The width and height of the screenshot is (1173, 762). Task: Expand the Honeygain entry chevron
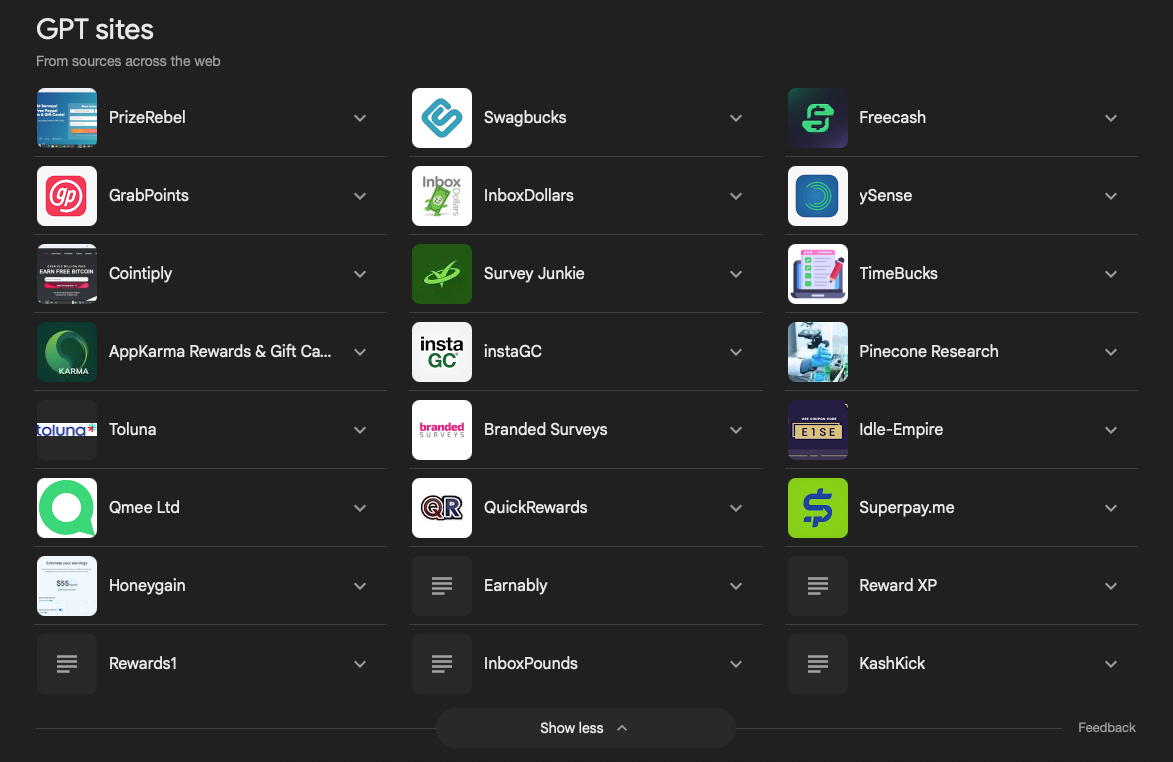(x=360, y=586)
